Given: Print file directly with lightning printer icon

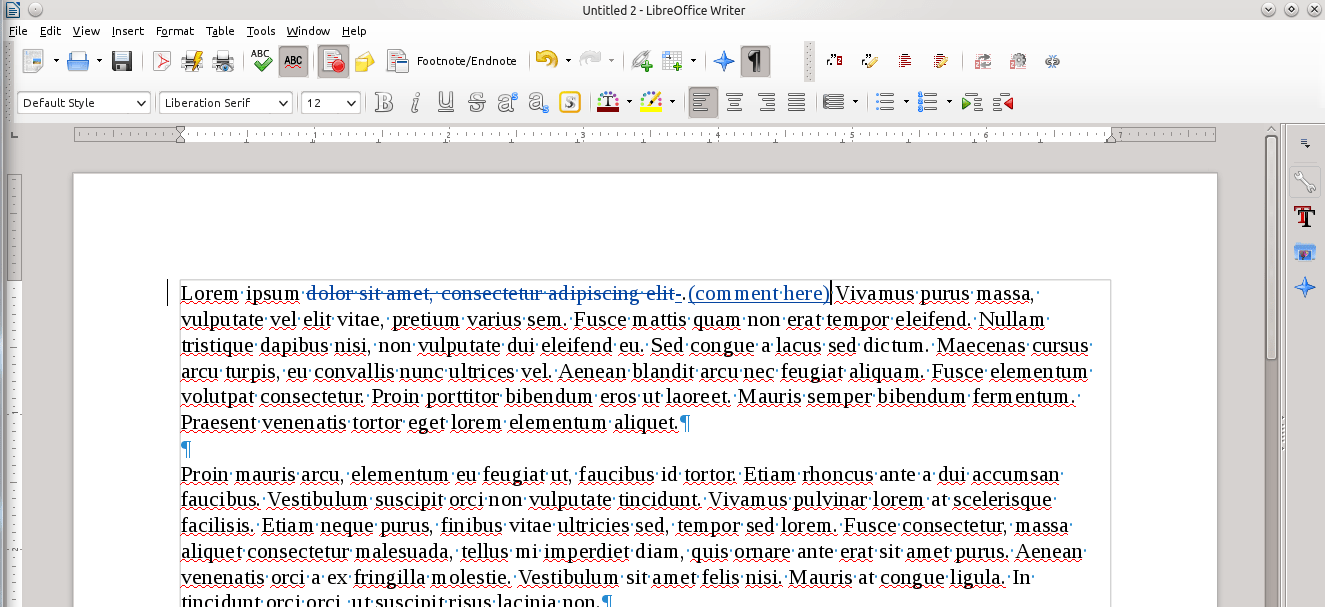Looking at the screenshot, I should [x=192, y=61].
